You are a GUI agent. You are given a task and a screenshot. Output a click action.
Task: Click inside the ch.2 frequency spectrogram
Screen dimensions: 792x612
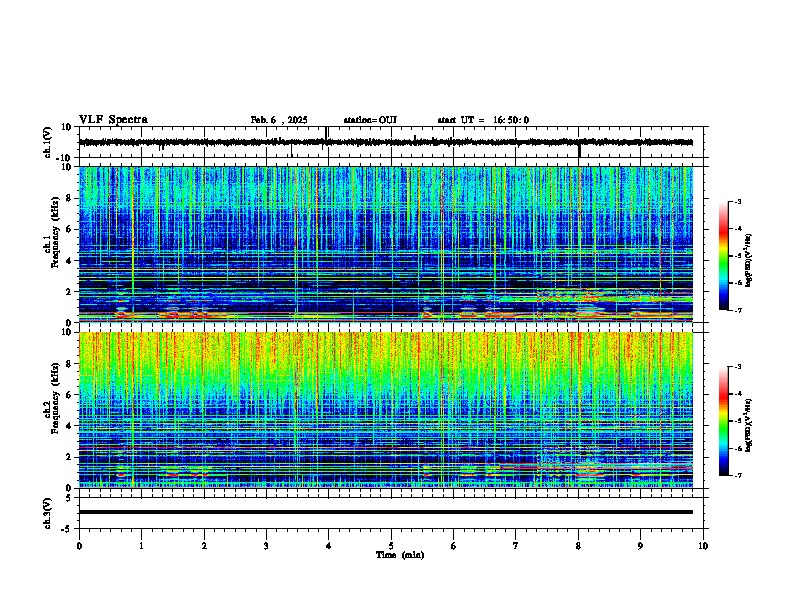point(386,410)
